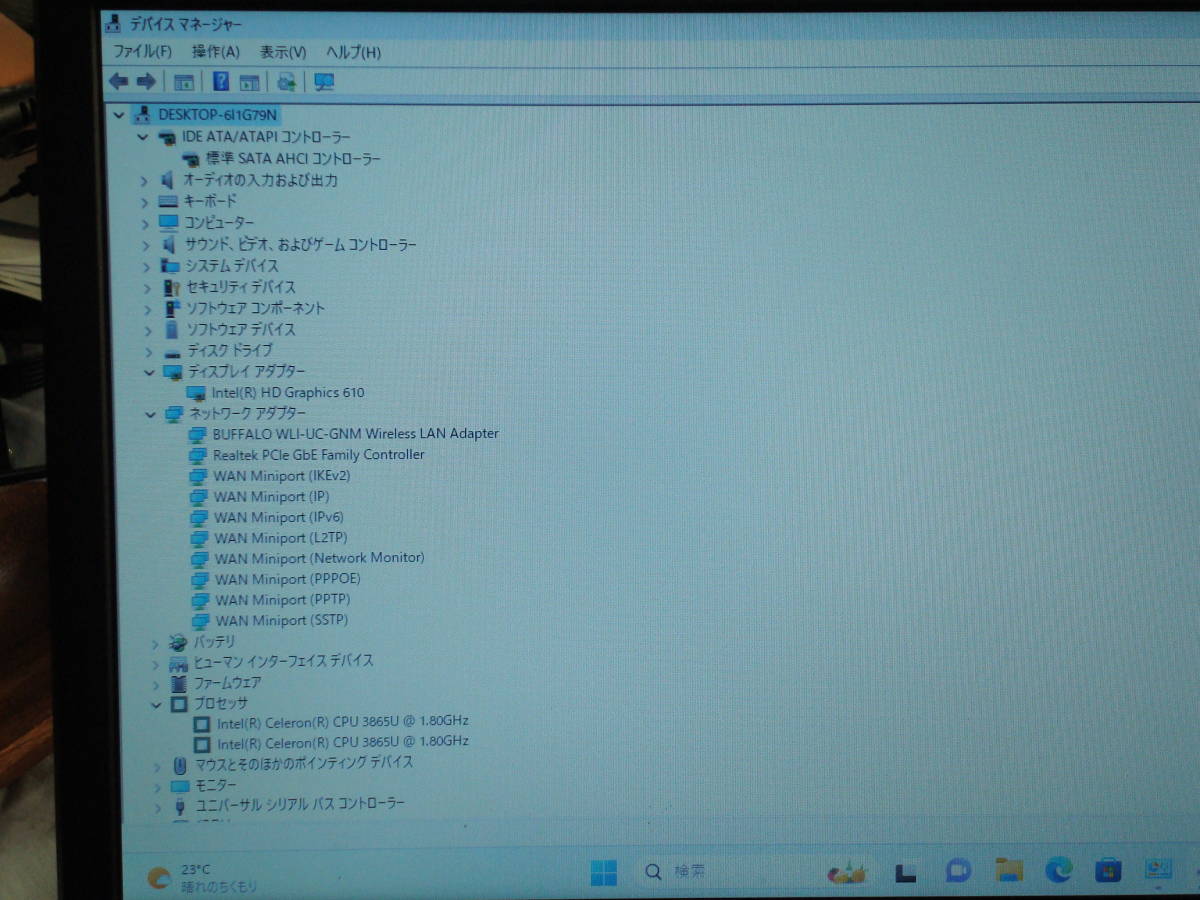Select Intel(R) HD Graphics 610 device
1200x900 pixels.
pos(288,393)
